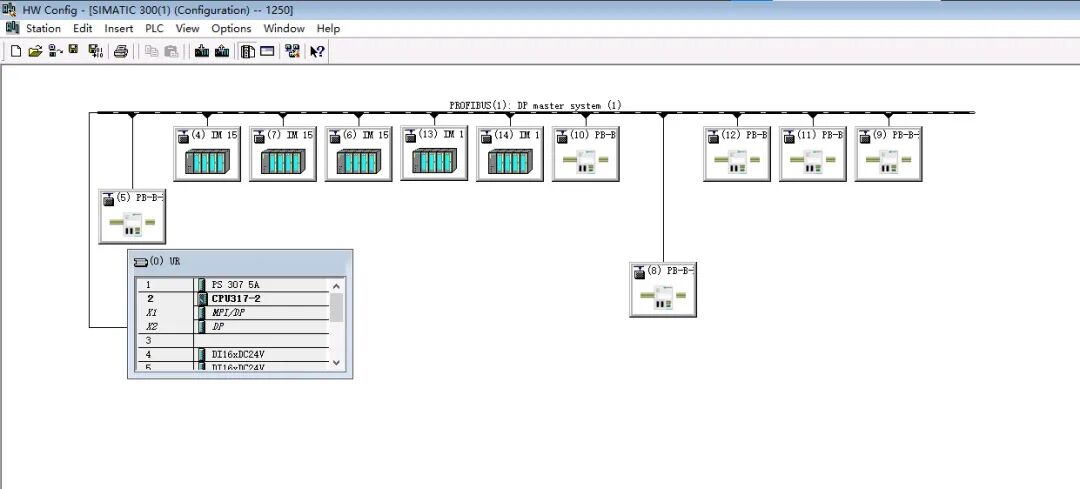Open the PLC menu
This screenshot has width=1080, height=489.
(154, 28)
